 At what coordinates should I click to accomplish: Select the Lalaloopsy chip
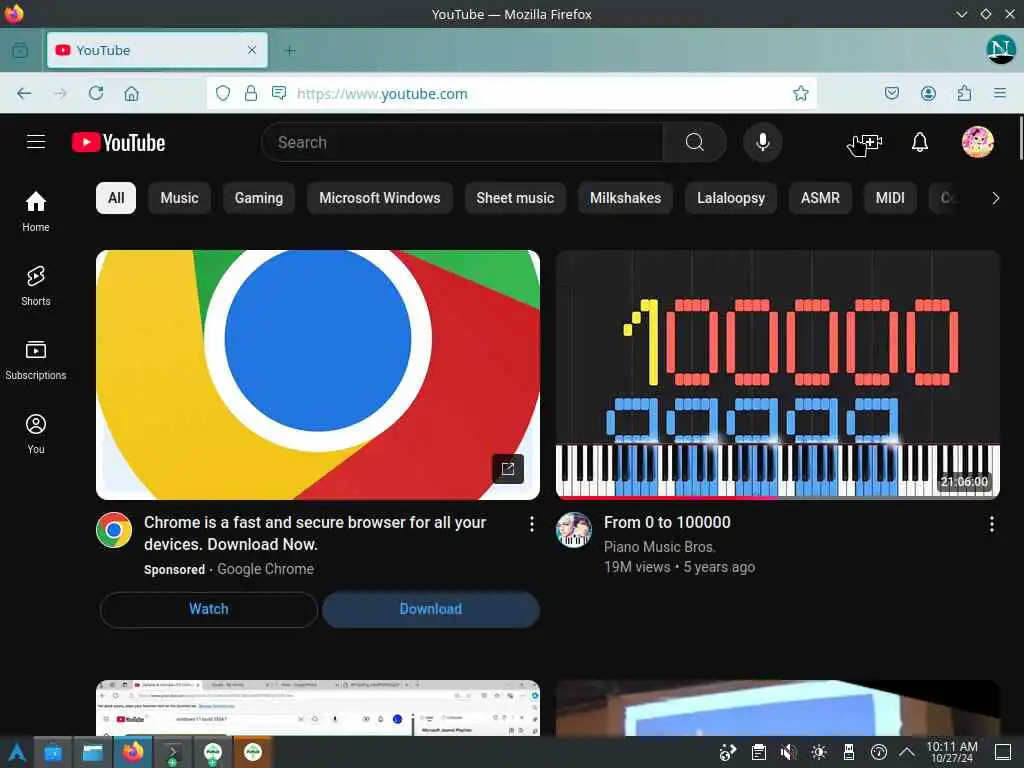(731, 198)
